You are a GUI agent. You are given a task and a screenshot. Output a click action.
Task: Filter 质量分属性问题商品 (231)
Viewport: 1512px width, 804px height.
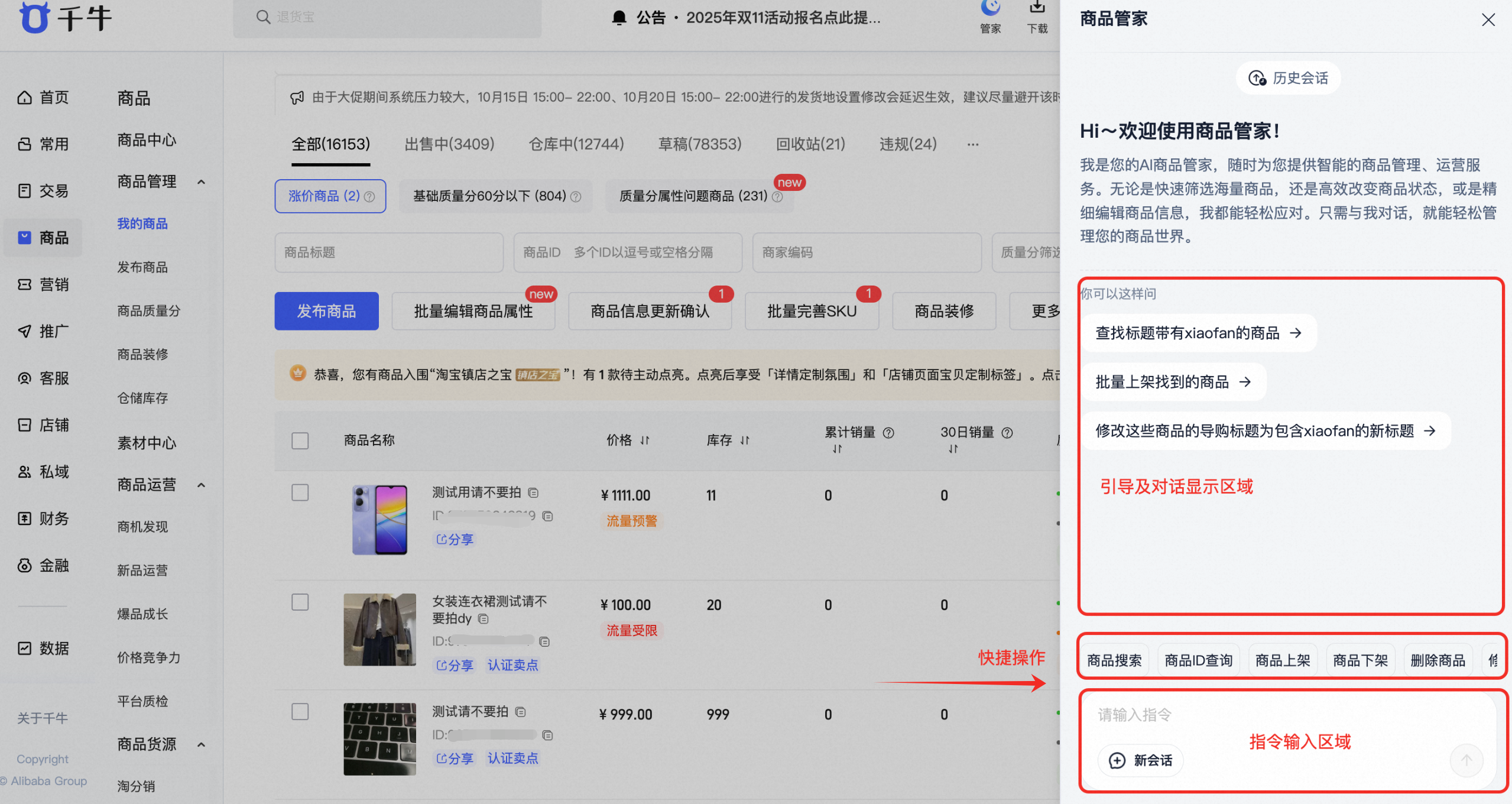[x=700, y=196]
